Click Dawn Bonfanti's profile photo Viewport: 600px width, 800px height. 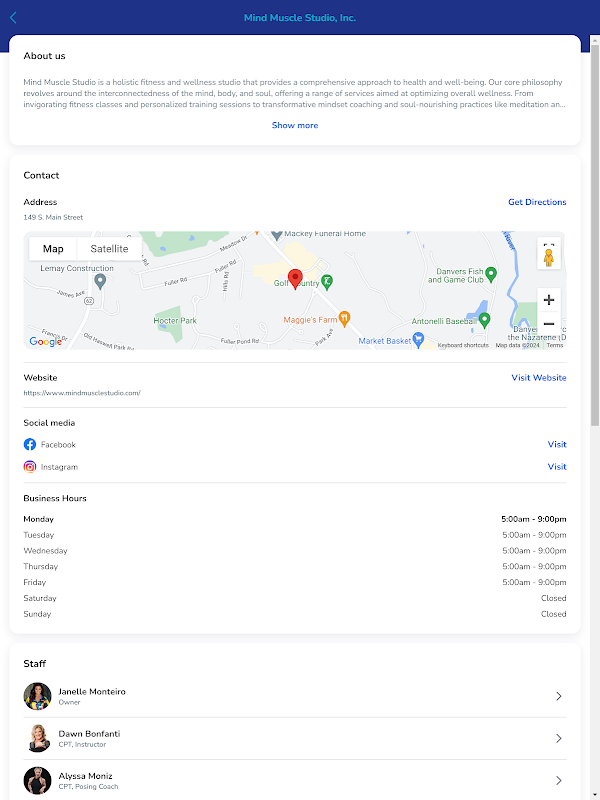click(37, 738)
